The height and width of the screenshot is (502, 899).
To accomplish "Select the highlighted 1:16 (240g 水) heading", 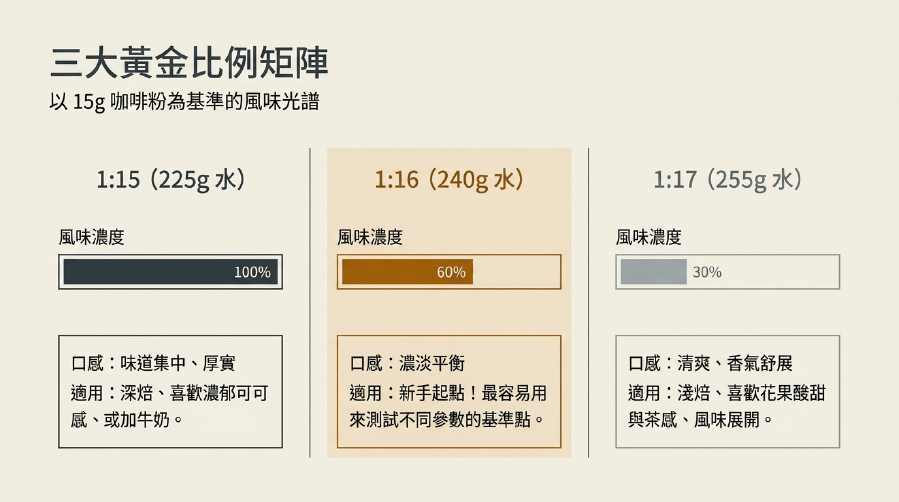I will point(449,180).
